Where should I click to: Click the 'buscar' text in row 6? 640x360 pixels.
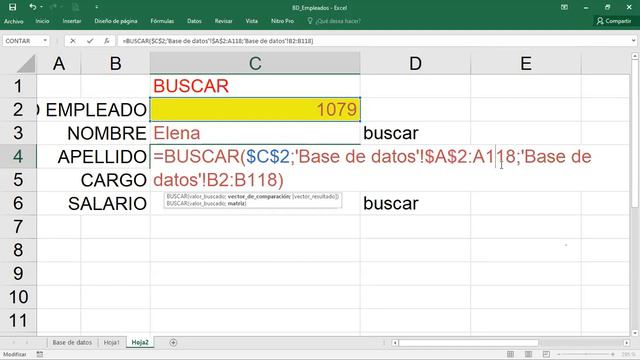[391, 204]
